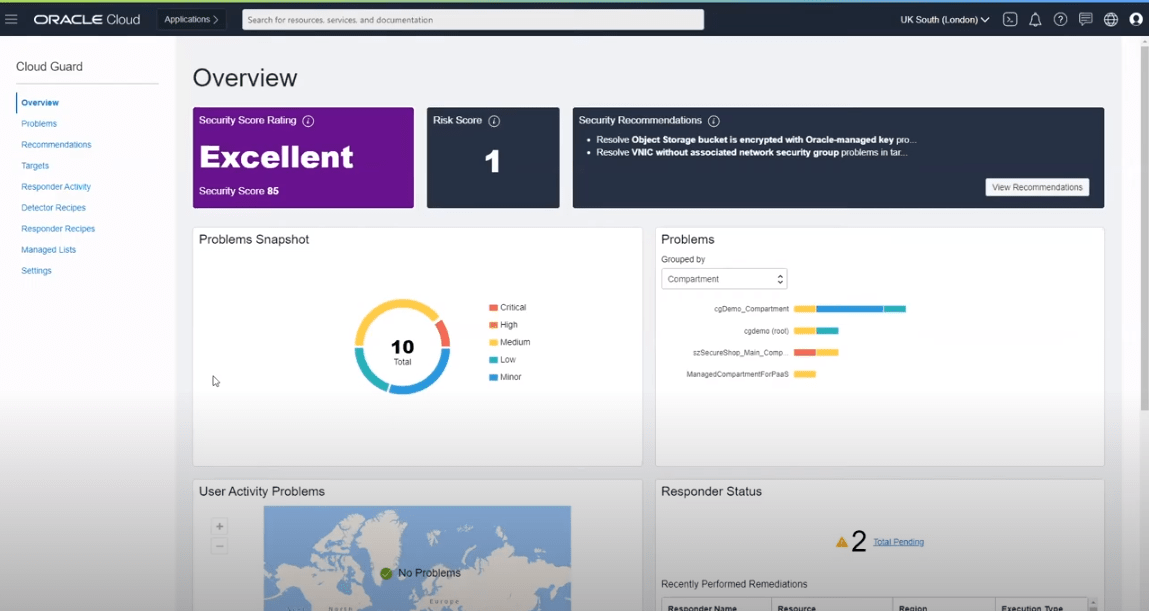Click the Low legend swatch
The width and height of the screenshot is (1149, 611).
point(493,360)
